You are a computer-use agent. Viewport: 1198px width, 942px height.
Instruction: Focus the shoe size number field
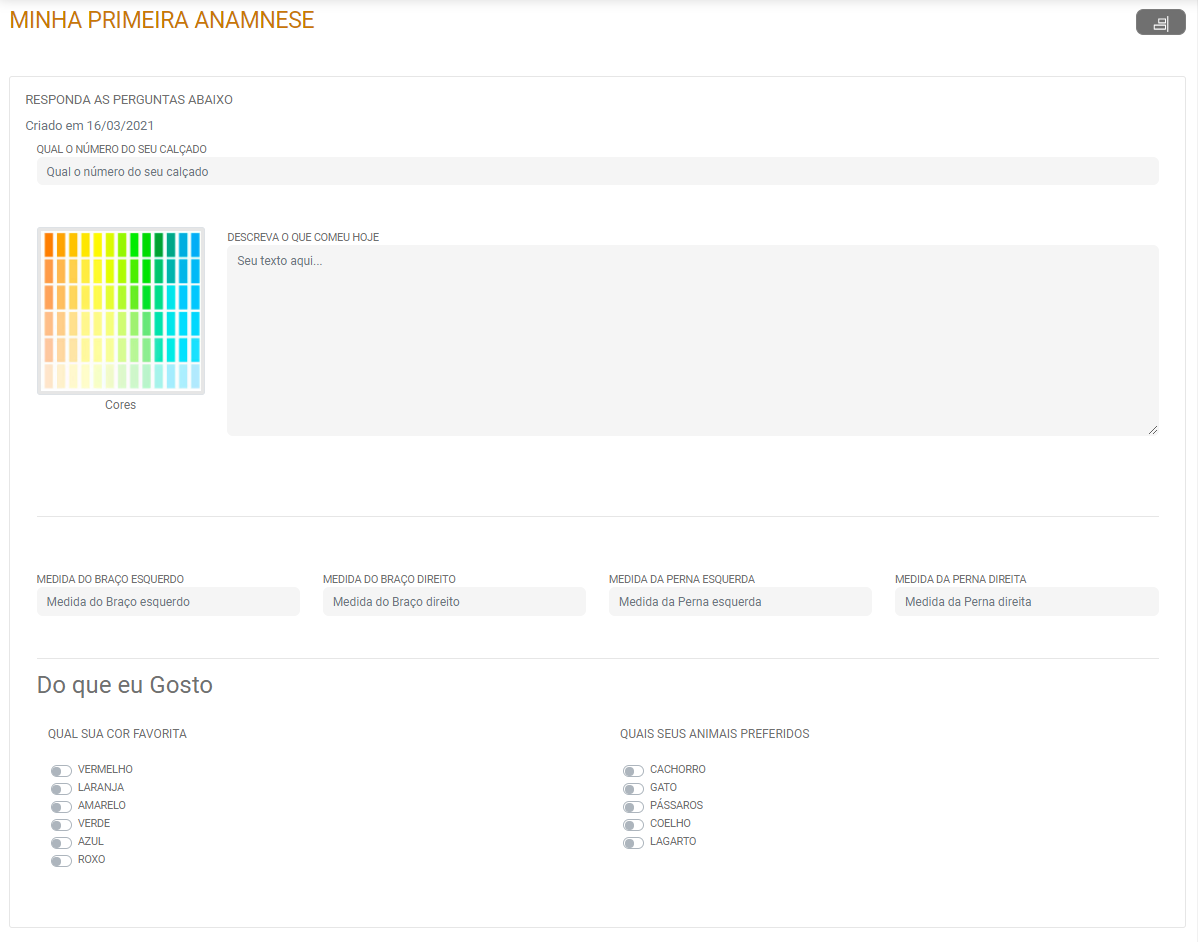(597, 172)
